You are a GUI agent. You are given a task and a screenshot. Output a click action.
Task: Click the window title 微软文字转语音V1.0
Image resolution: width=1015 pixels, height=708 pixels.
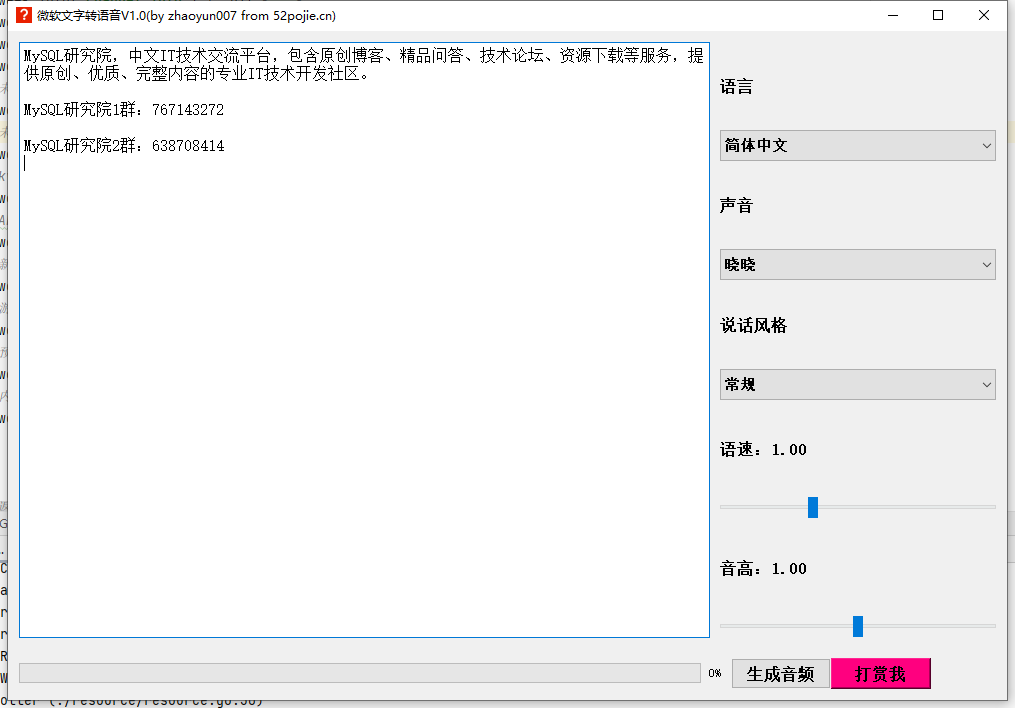(x=186, y=16)
